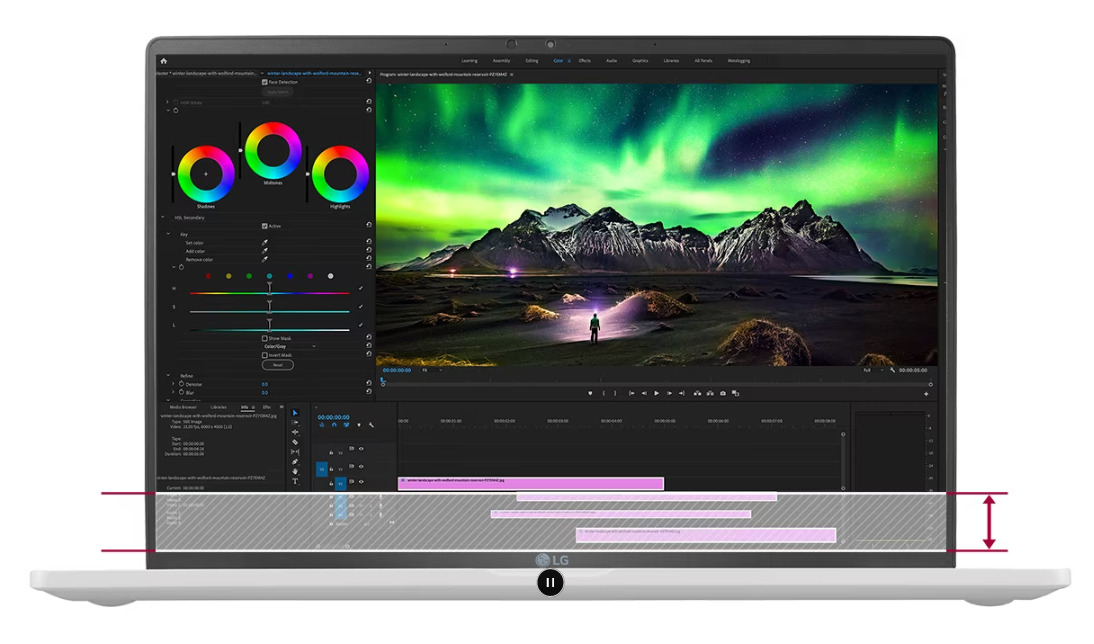Toggle the HSL Secondary Active checkbox

[x=264, y=226]
